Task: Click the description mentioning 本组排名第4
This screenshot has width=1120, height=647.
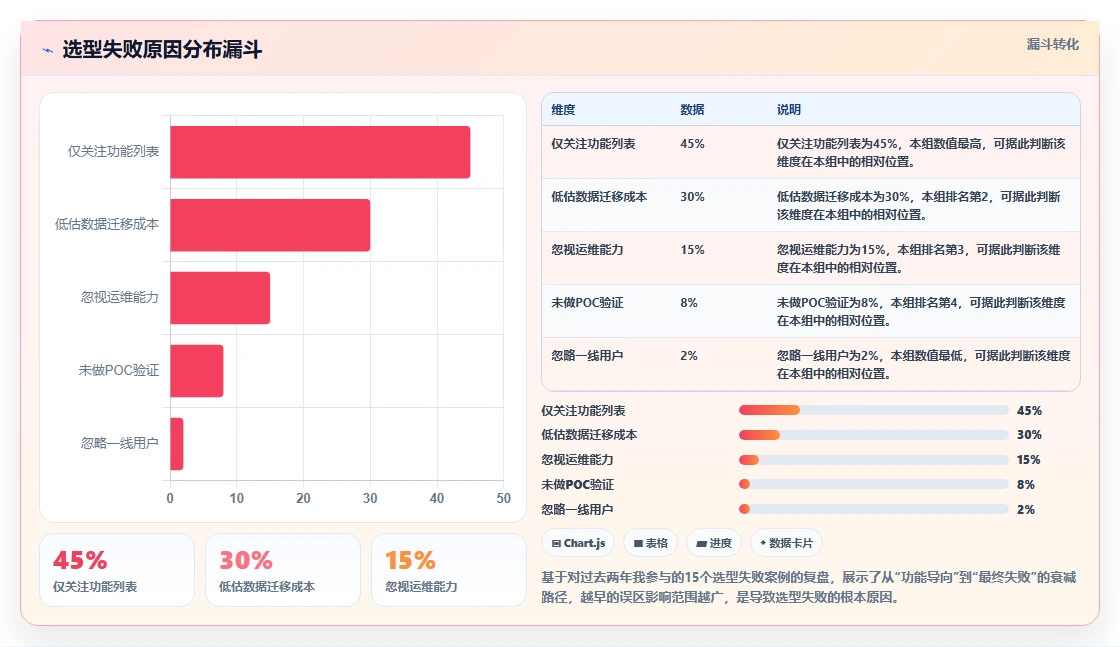Action: tap(921, 311)
